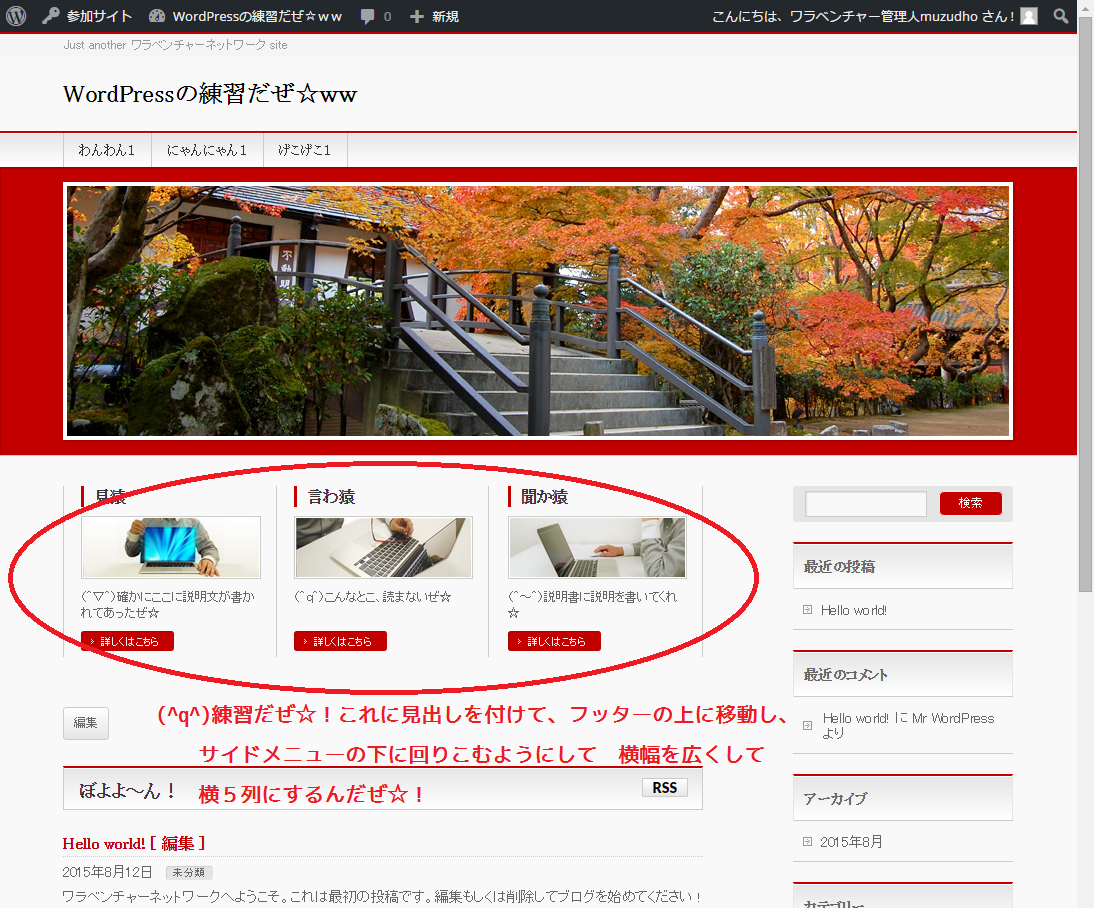The image size is (1094, 908).
Task: Select the にゃんにゃん1 navigation tab
Action: [207, 150]
